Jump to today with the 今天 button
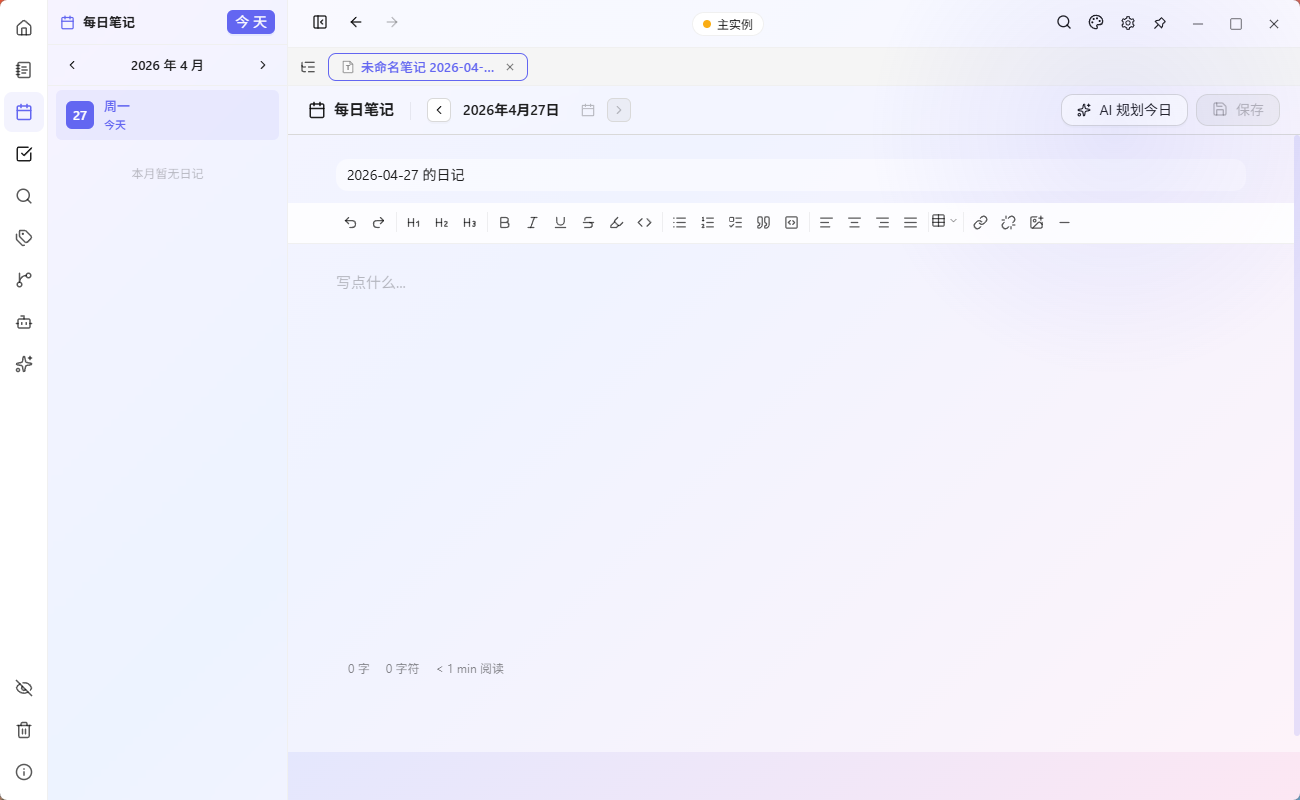1300x800 pixels. pos(251,21)
